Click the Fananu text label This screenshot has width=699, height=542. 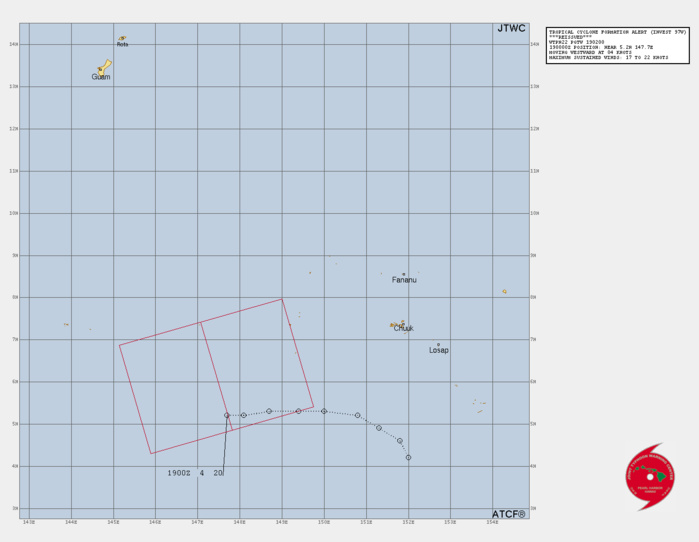(x=404, y=281)
